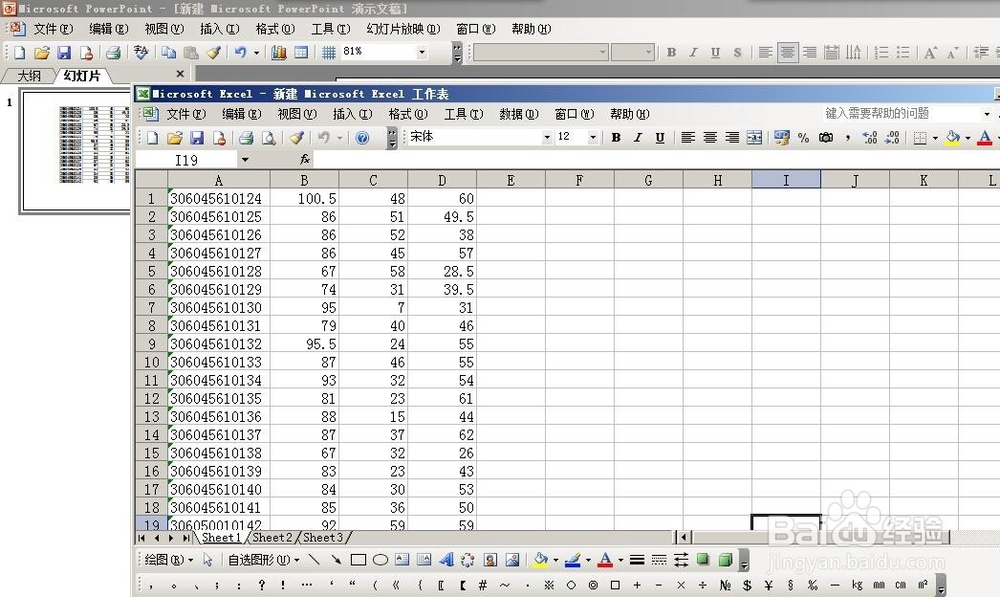The height and width of the screenshot is (597, 1000).
Task: Open Excel 数据 menu
Action: [x=518, y=114]
